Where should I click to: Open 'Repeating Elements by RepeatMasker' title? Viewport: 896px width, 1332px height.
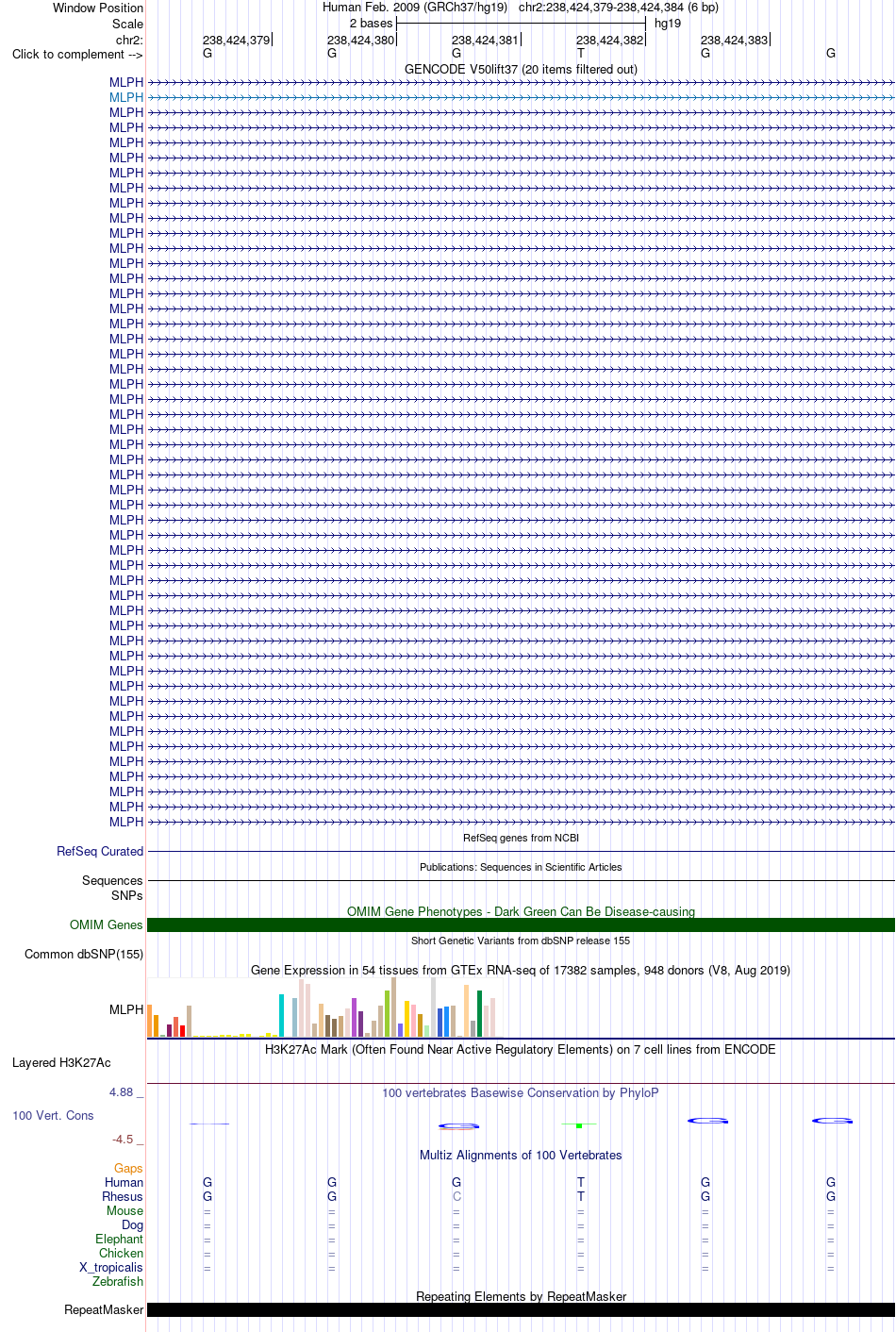tap(521, 1296)
